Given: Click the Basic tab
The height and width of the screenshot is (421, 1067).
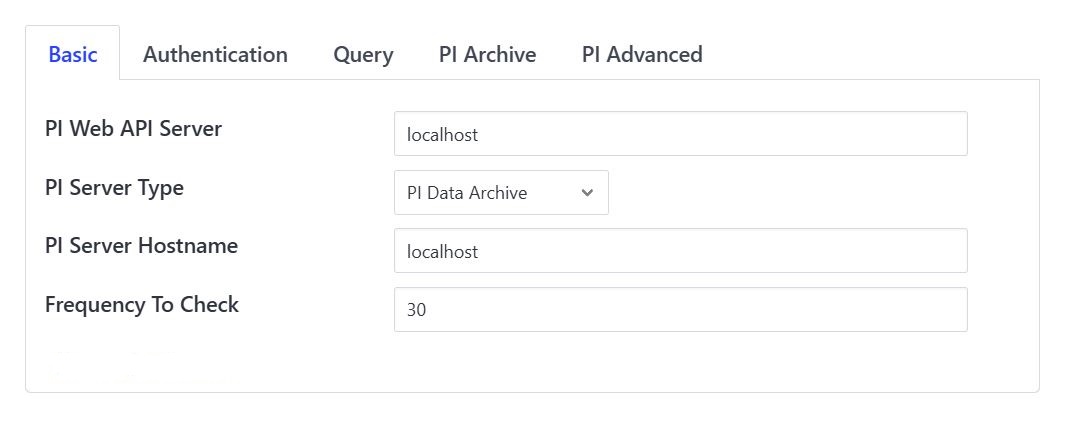Looking at the screenshot, I should [x=73, y=54].
